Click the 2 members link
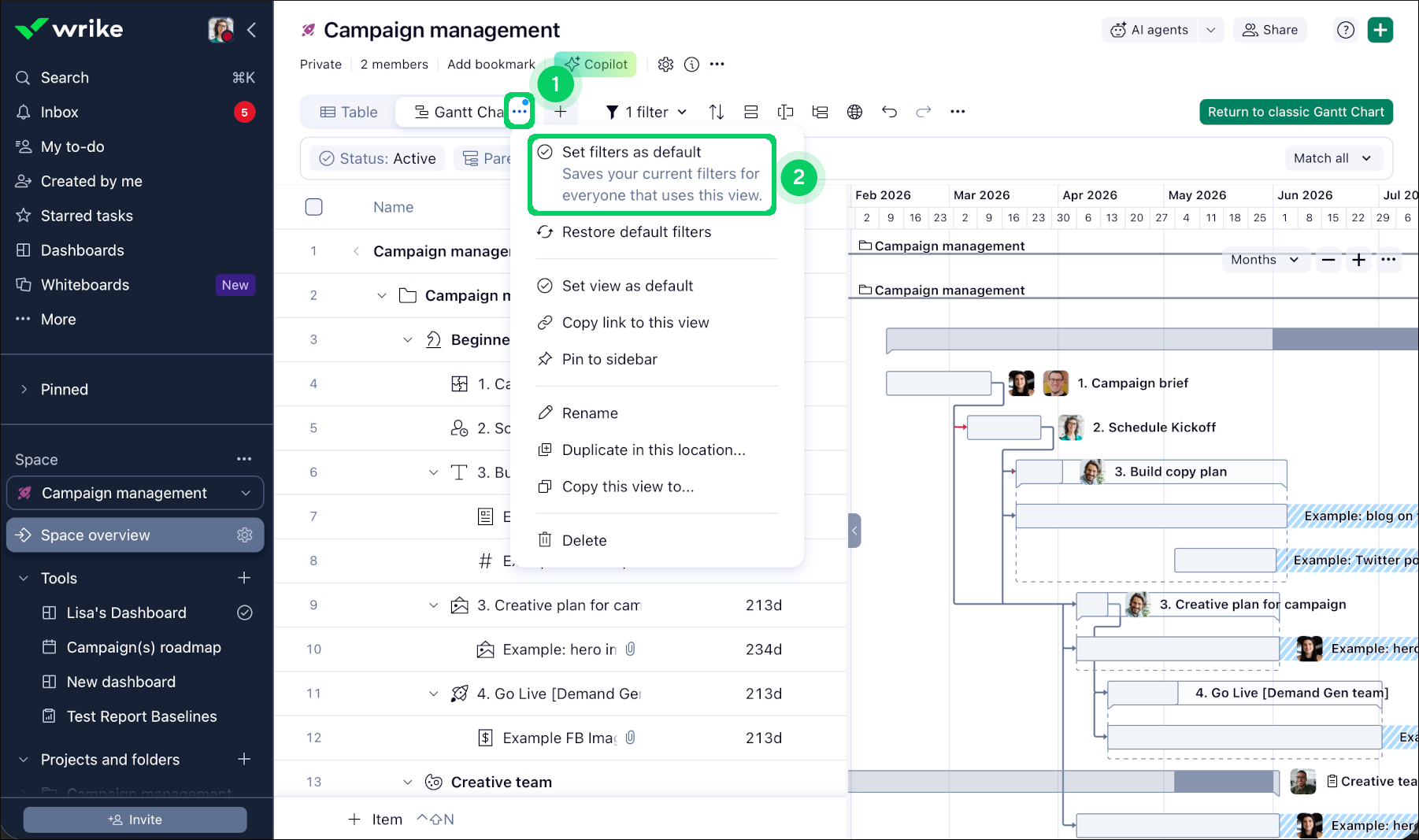 pos(395,65)
